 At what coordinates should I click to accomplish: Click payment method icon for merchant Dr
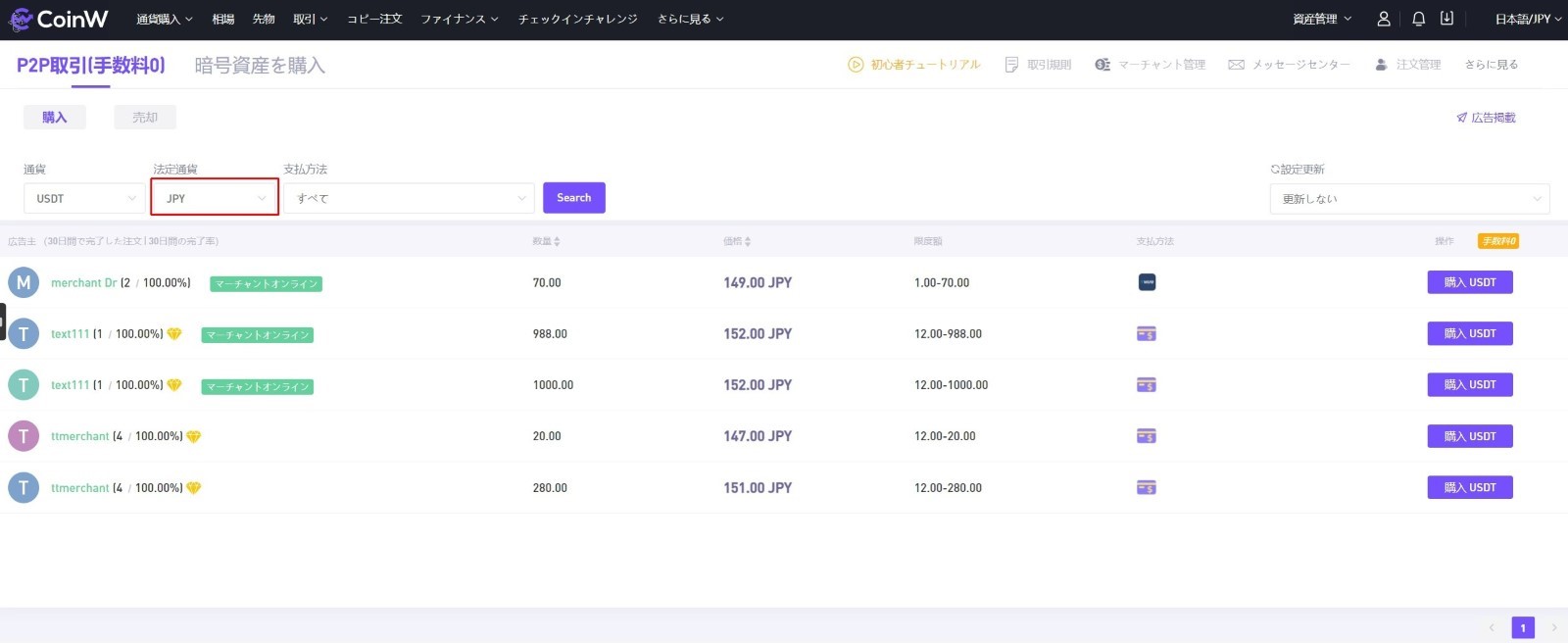click(1147, 282)
